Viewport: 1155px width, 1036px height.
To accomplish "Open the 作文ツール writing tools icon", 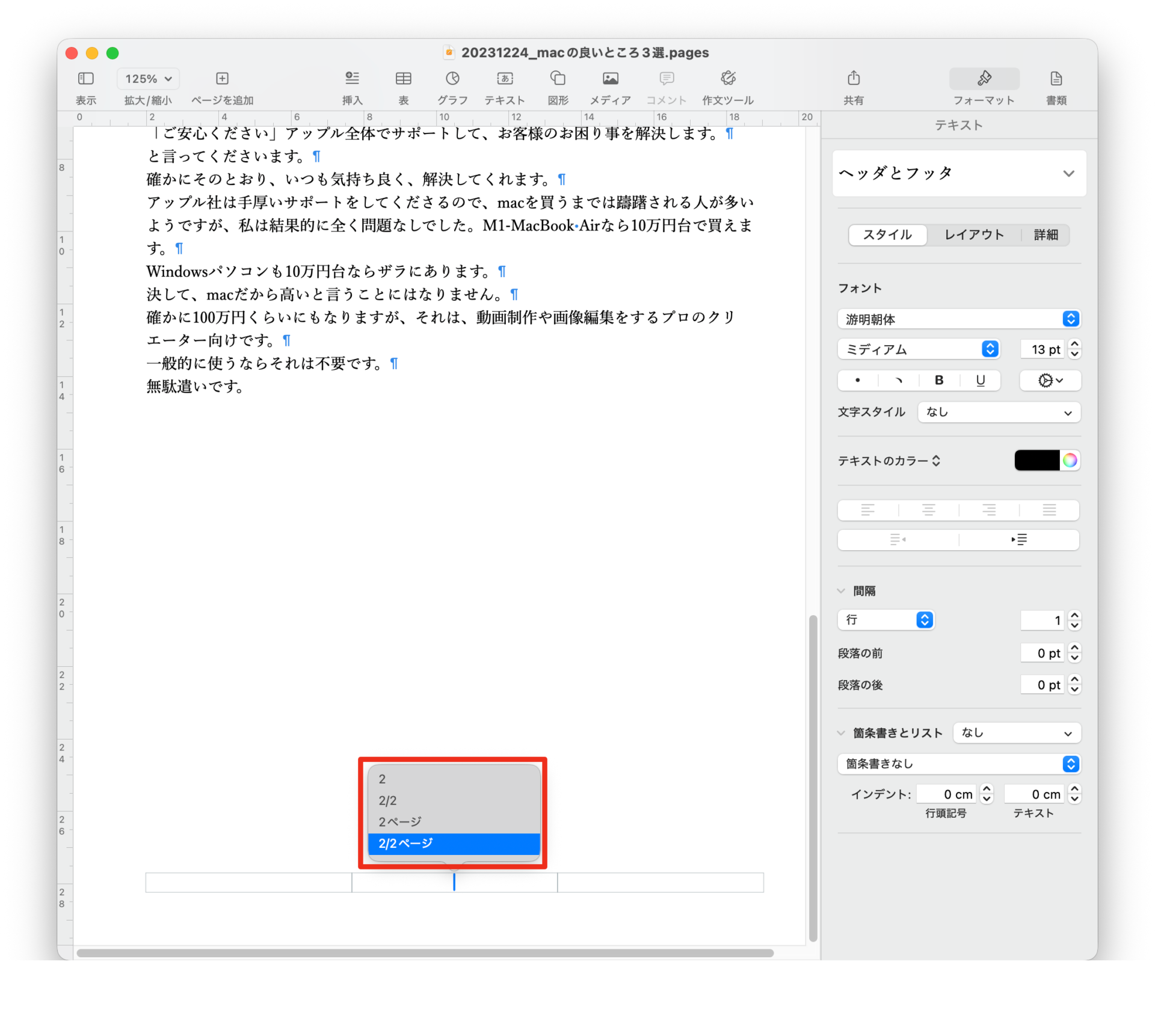I will (x=728, y=79).
